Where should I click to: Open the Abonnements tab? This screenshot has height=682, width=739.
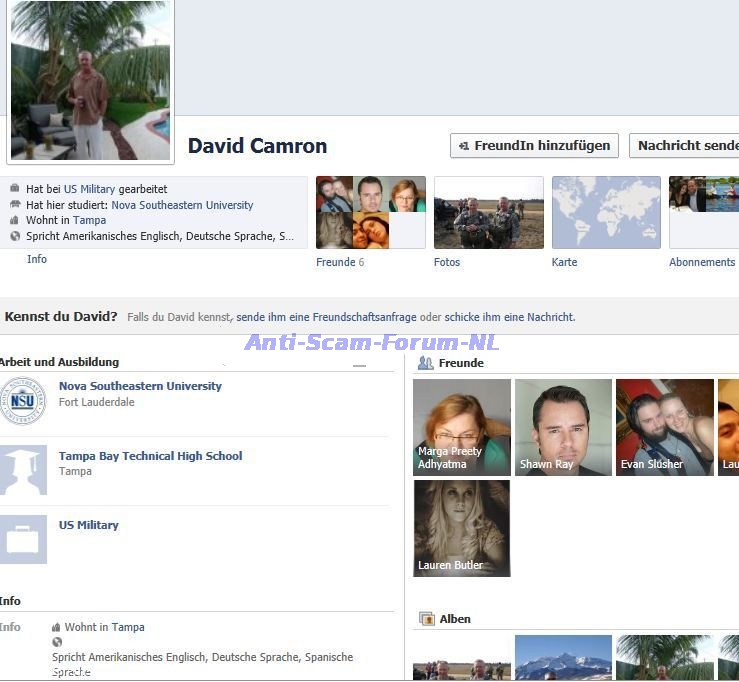tap(702, 262)
